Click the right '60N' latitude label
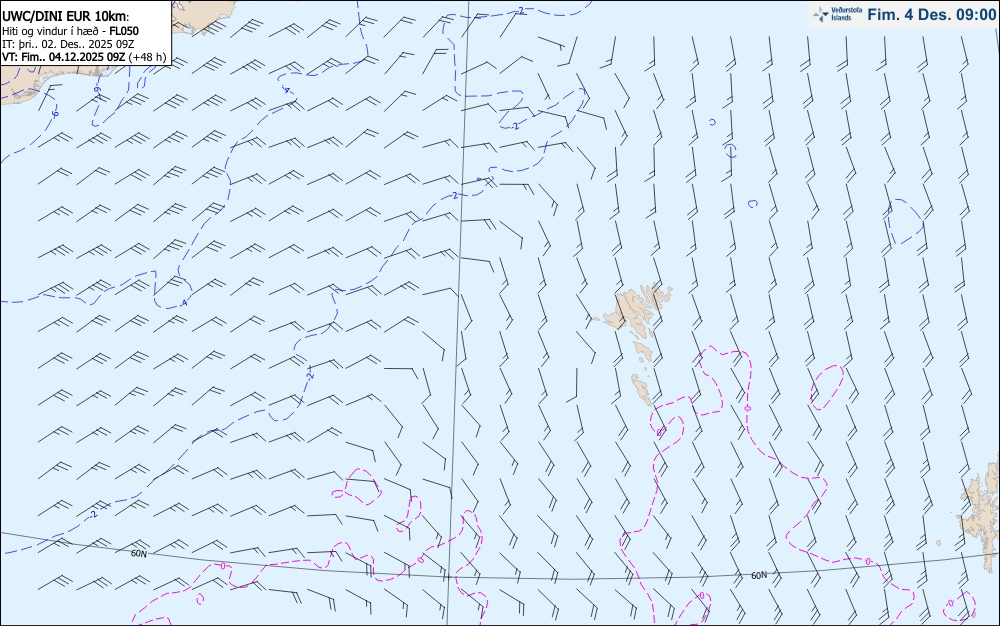The image size is (1000, 626). (759, 576)
